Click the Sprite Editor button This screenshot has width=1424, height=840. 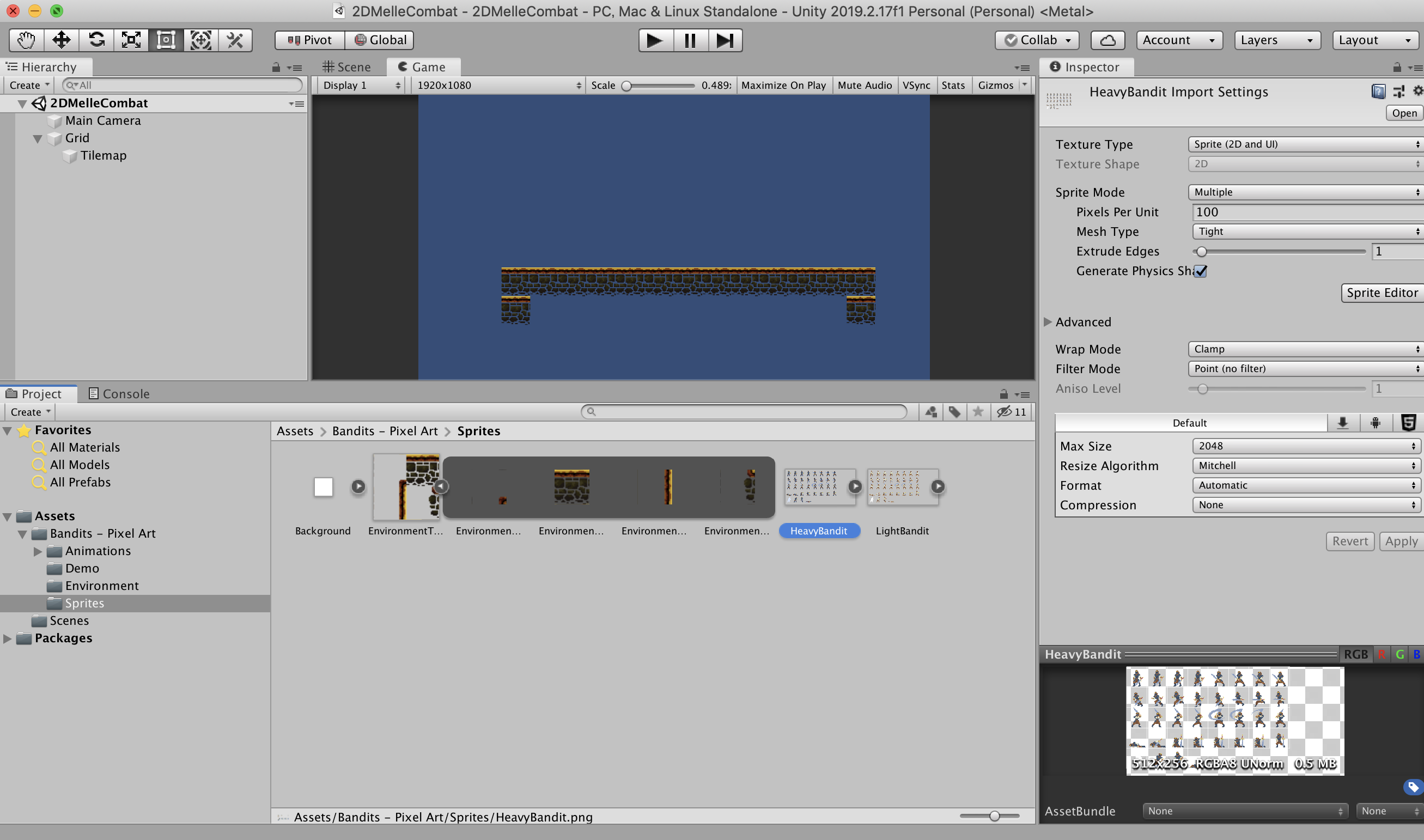tap(1382, 293)
